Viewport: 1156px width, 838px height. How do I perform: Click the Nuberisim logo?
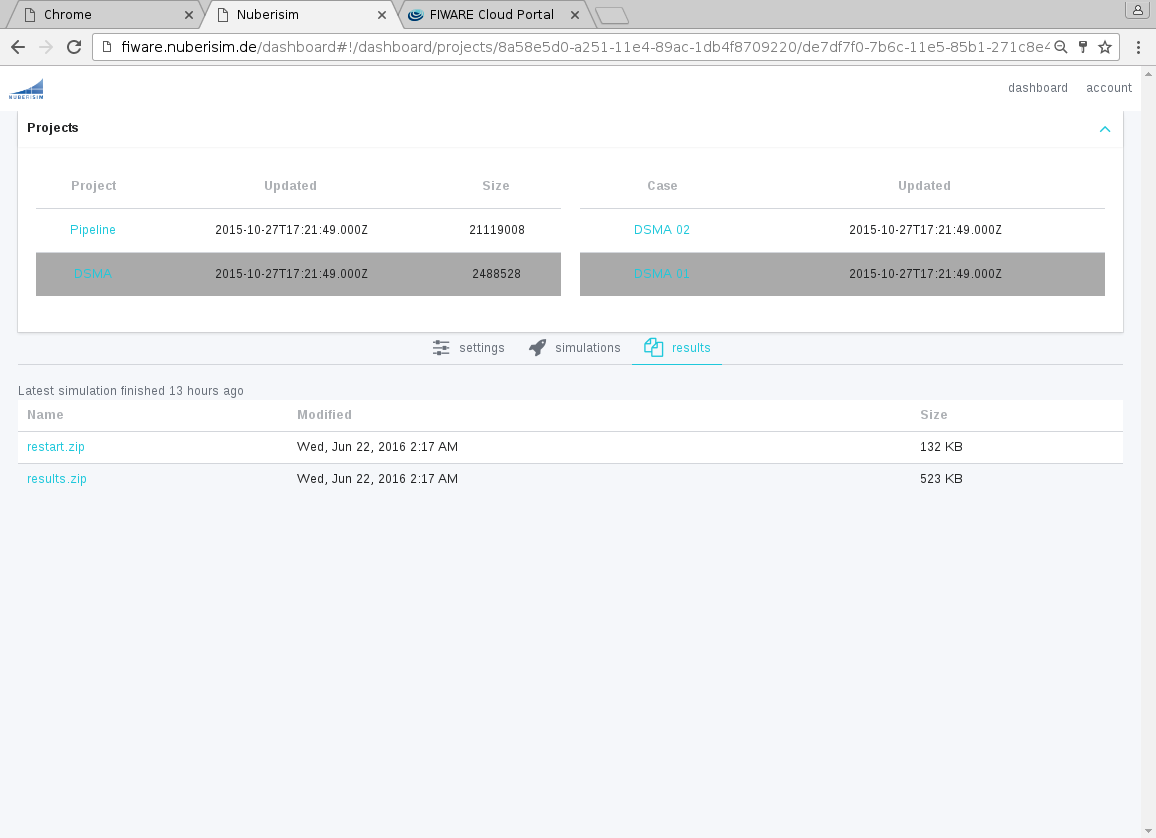click(x=26, y=89)
